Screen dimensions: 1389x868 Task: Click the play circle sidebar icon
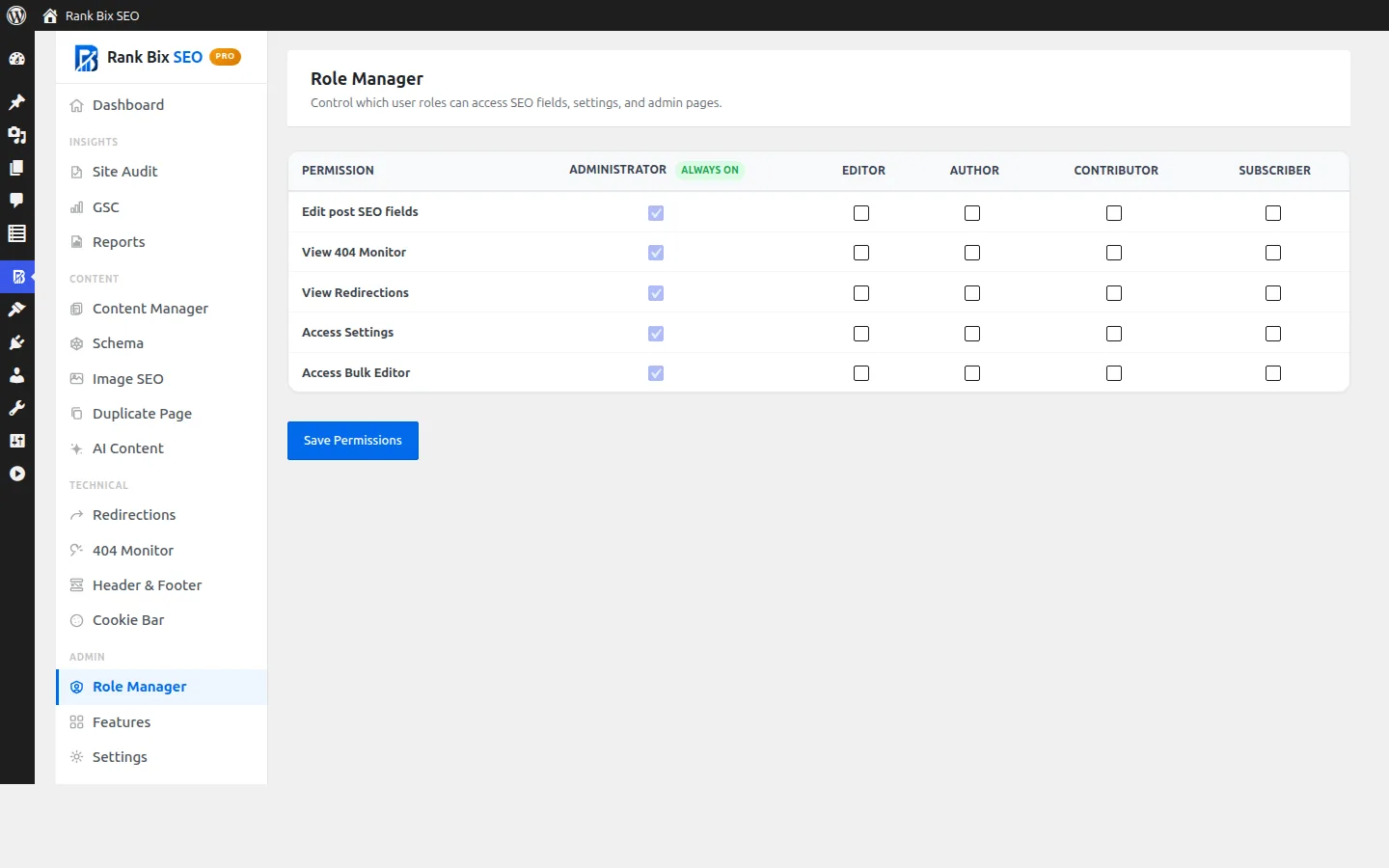coord(16,474)
